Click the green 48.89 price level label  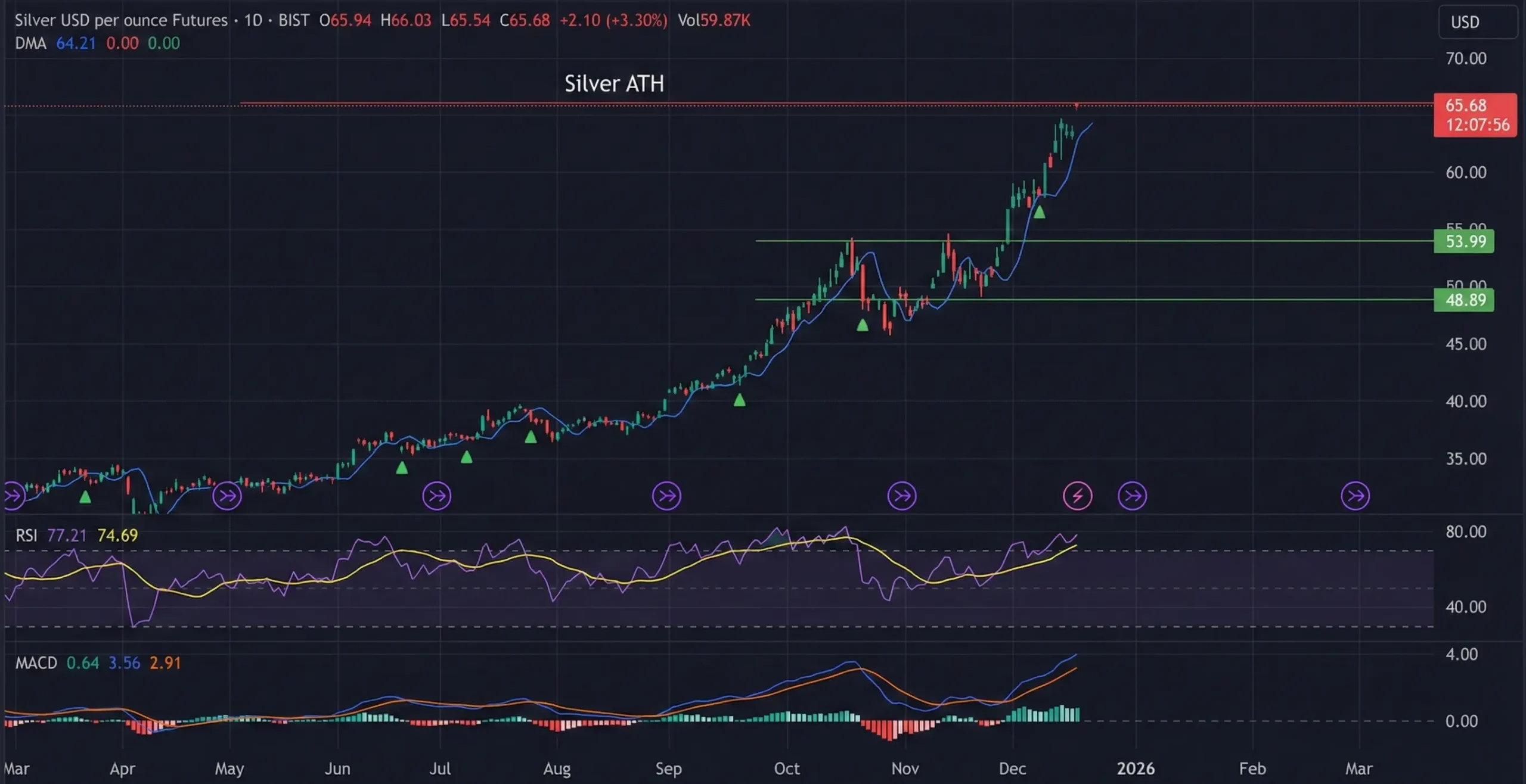(x=1463, y=300)
